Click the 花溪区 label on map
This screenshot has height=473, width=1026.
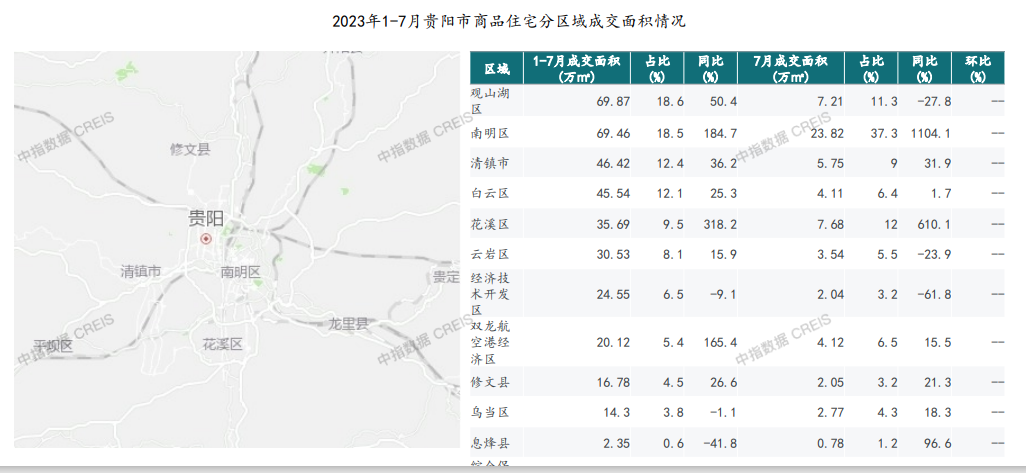pyautogui.click(x=222, y=344)
